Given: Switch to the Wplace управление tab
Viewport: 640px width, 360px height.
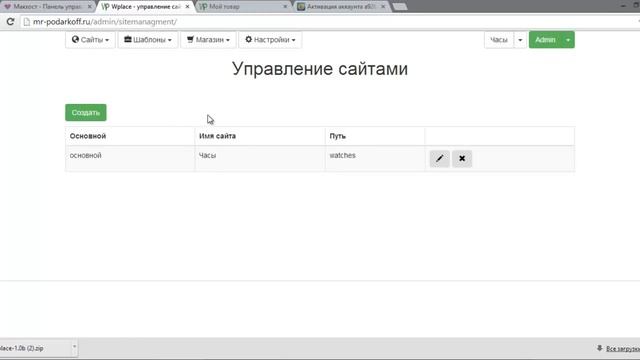Looking at the screenshot, I should pos(145,7).
